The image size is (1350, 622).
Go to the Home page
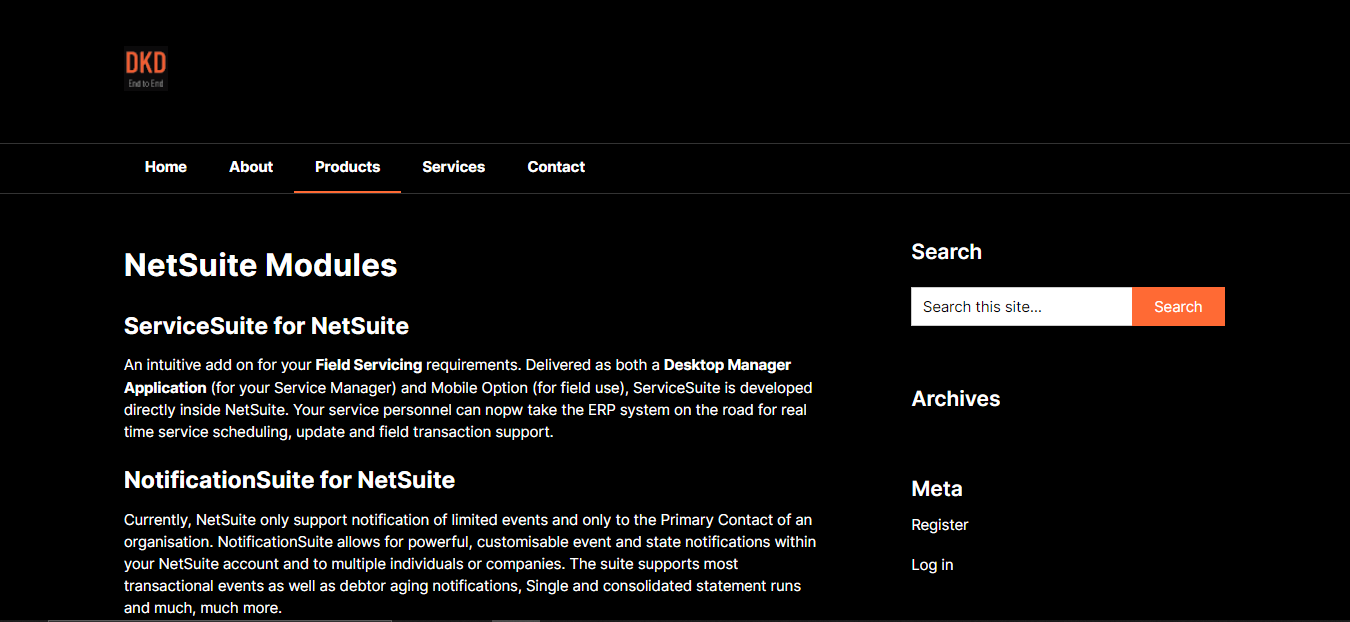click(165, 167)
